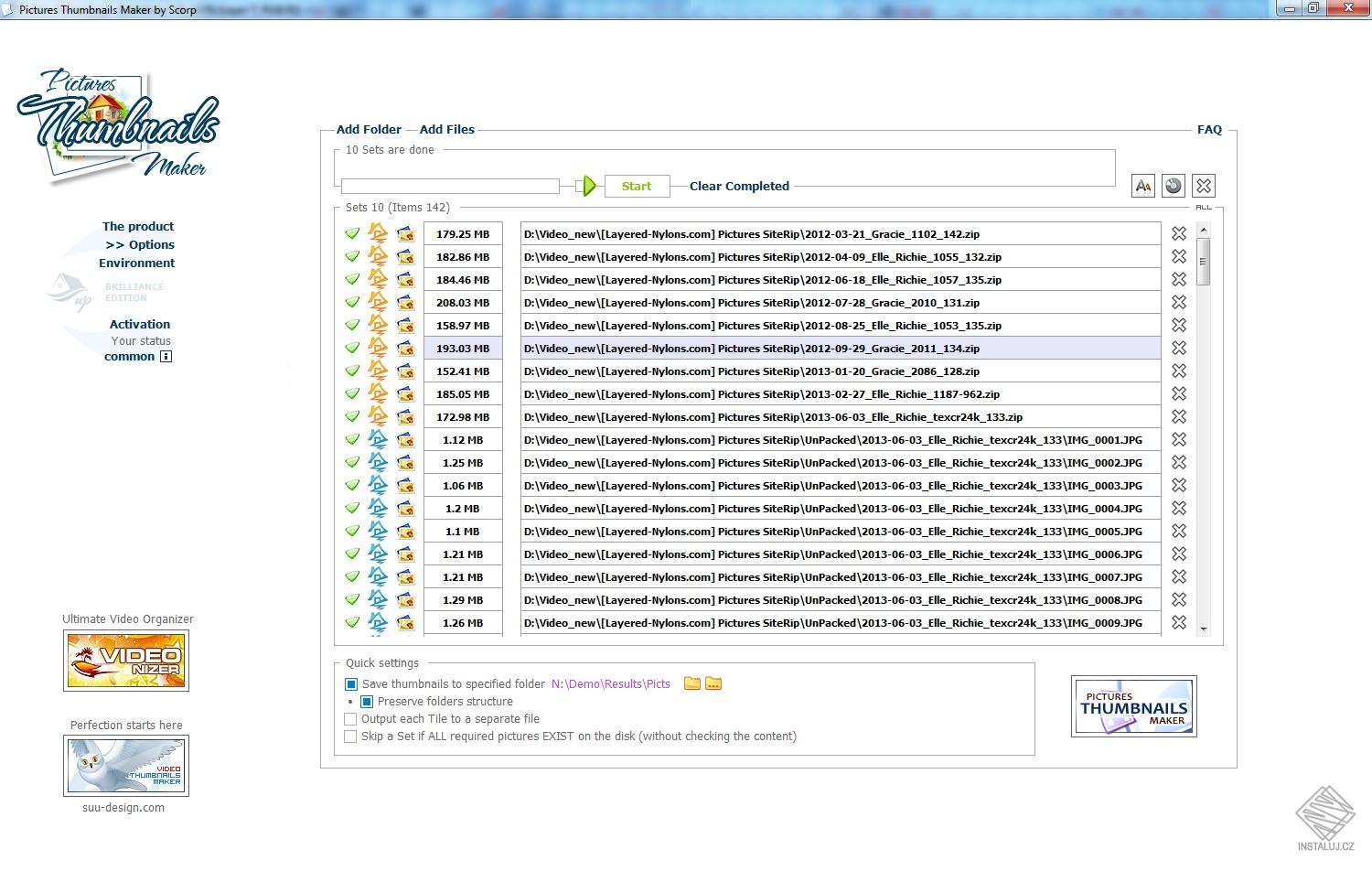Open the picture icon in the 193.03 MB row
This screenshot has height=871, width=1372.
coord(405,348)
